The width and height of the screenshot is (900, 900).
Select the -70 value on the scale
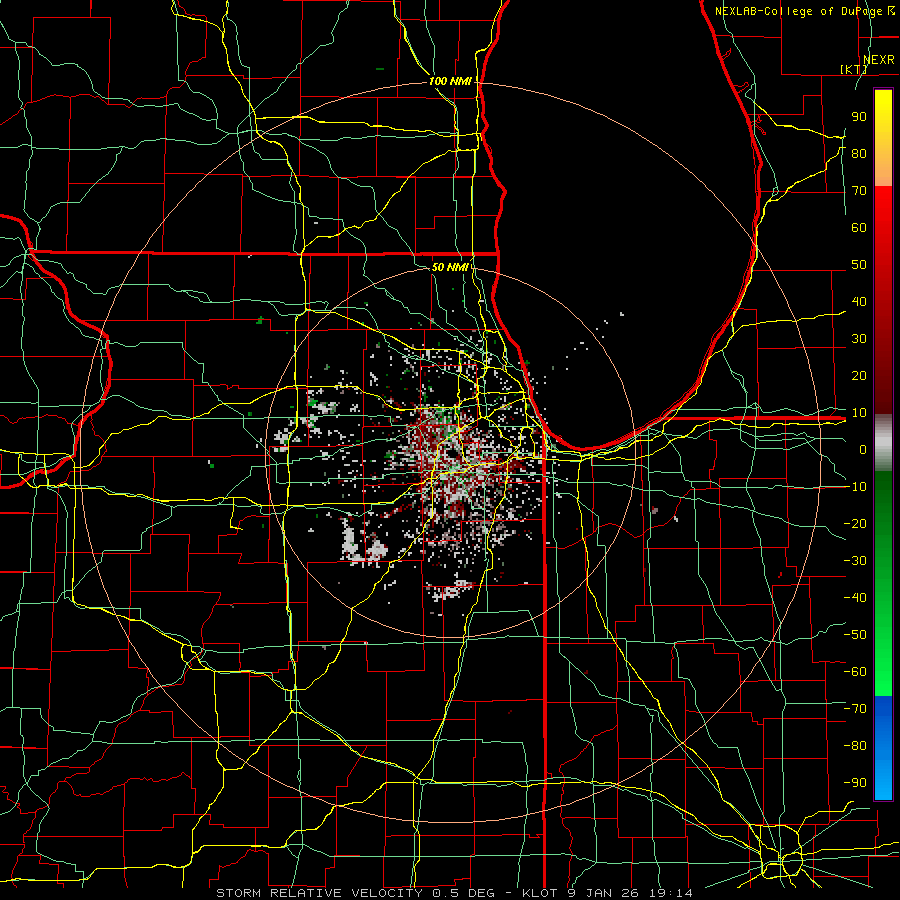tap(855, 709)
